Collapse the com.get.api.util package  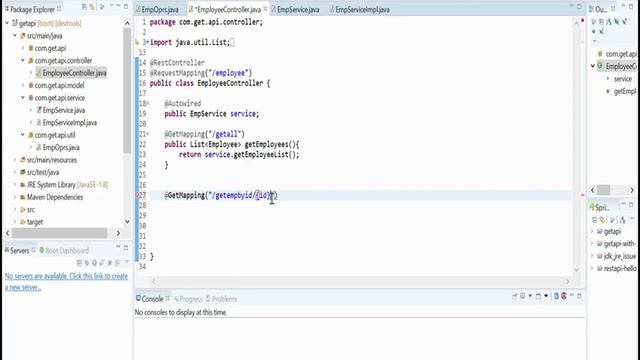point(23,135)
